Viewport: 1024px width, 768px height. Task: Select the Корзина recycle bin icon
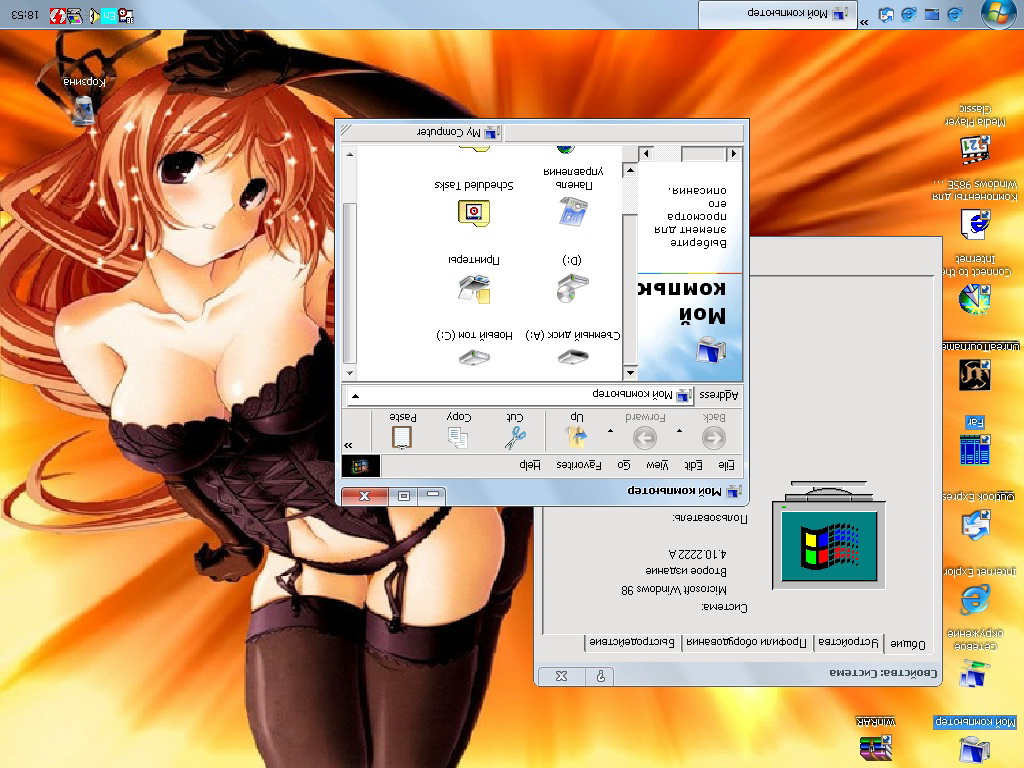tap(85, 108)
